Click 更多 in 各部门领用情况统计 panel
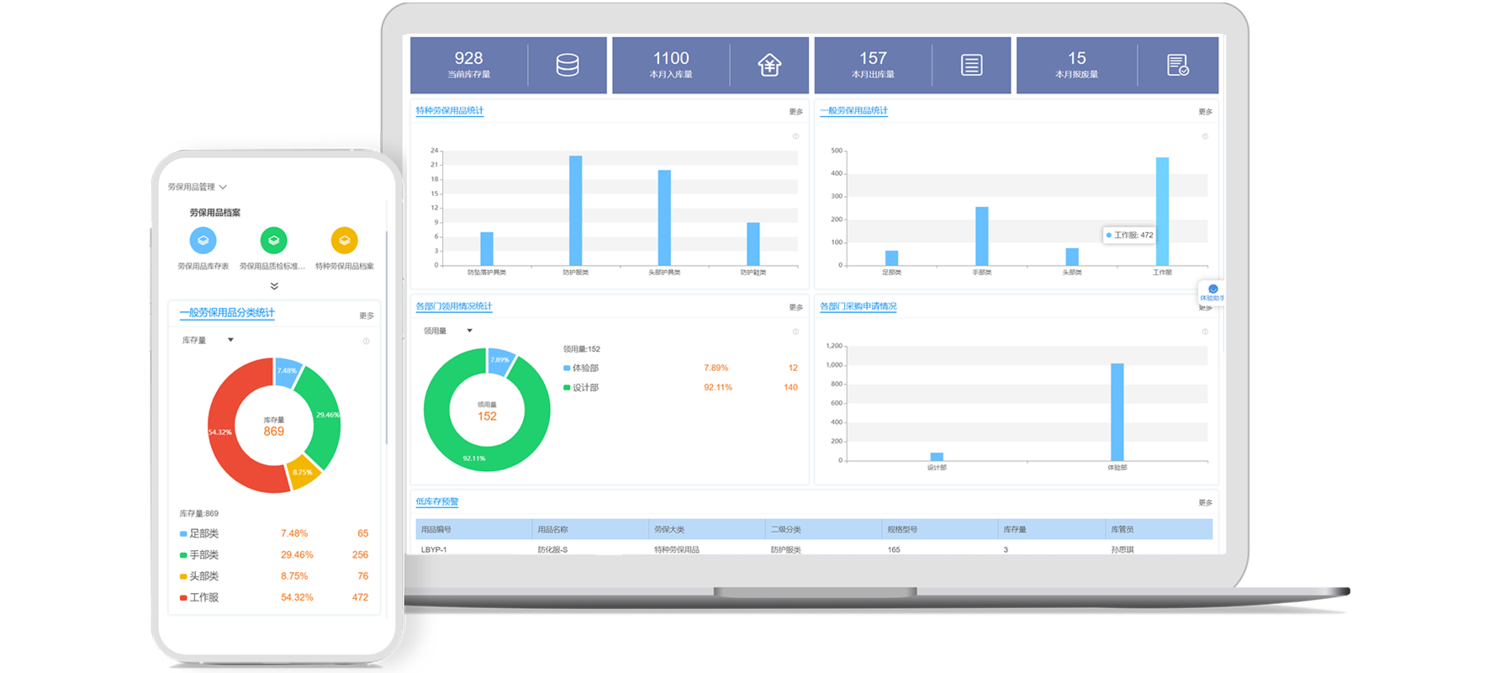Viewport: 1500px width, 673px height. [x=795, y=308]
